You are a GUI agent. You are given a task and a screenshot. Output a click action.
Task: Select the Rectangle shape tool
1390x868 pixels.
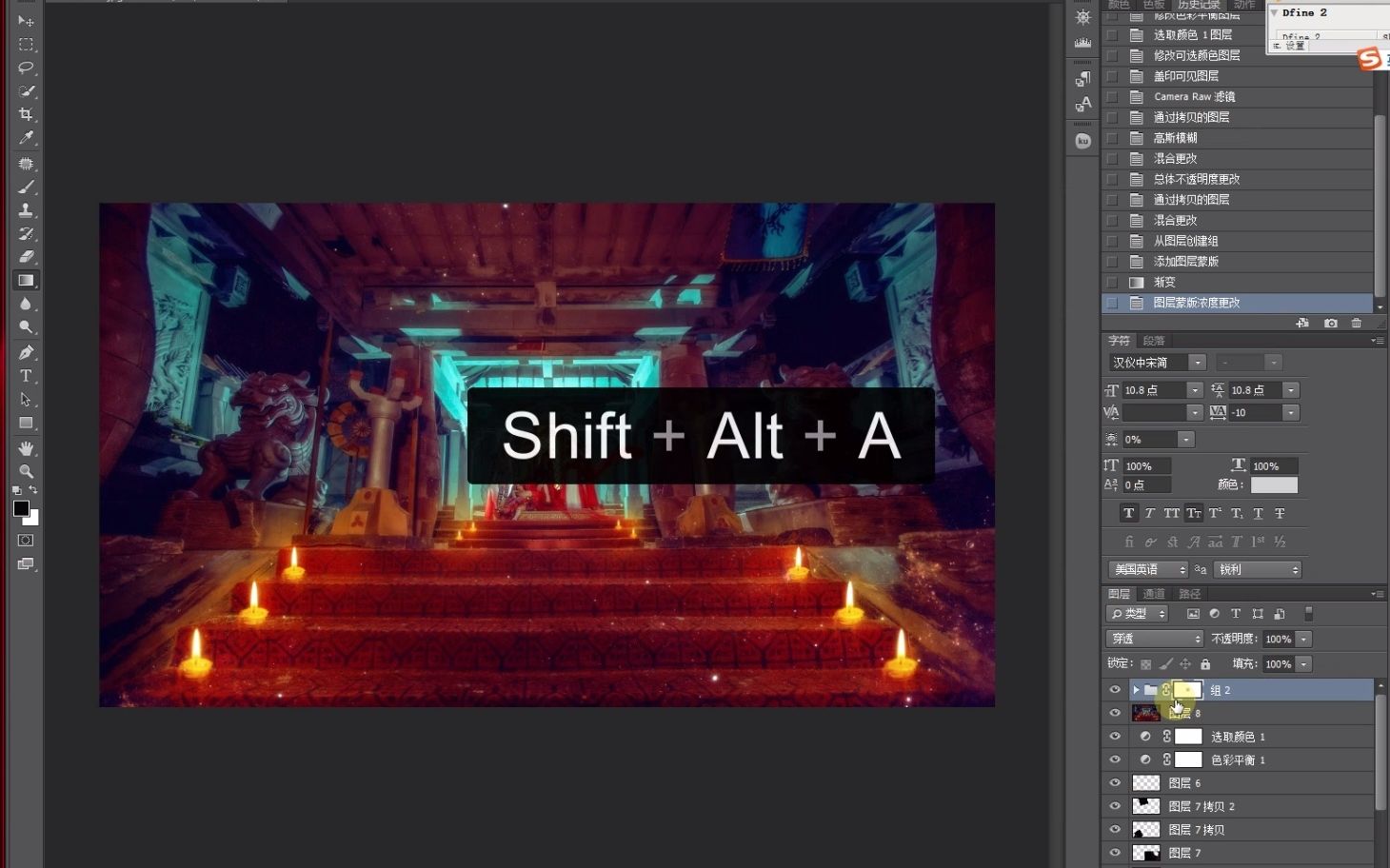[x=26, y=423]
